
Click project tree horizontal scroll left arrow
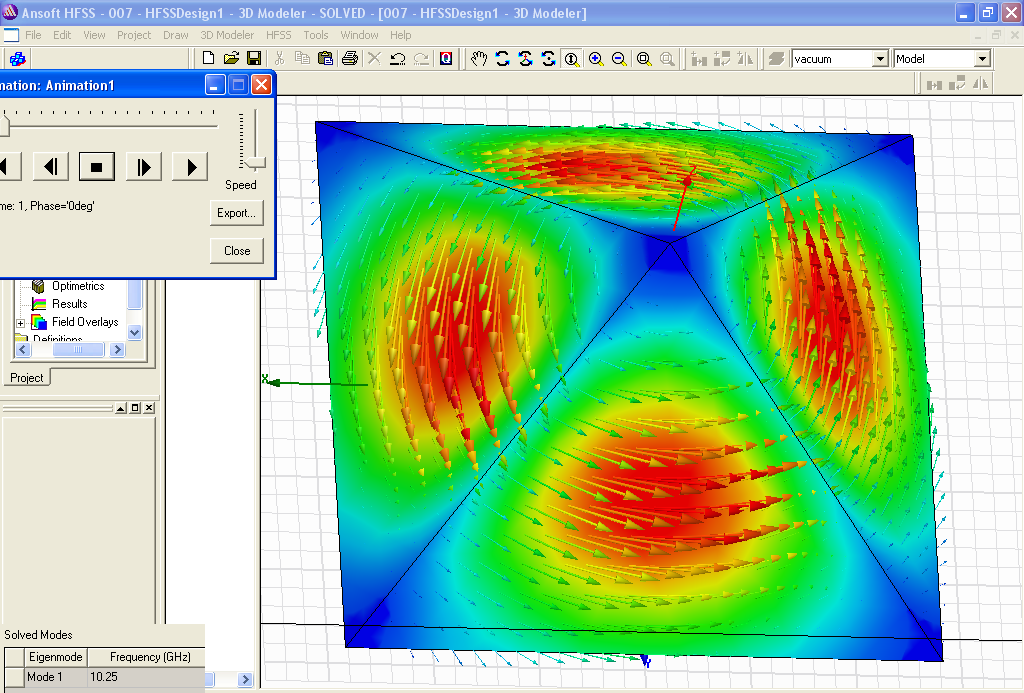pyautogui.click(x=23, y=349)
